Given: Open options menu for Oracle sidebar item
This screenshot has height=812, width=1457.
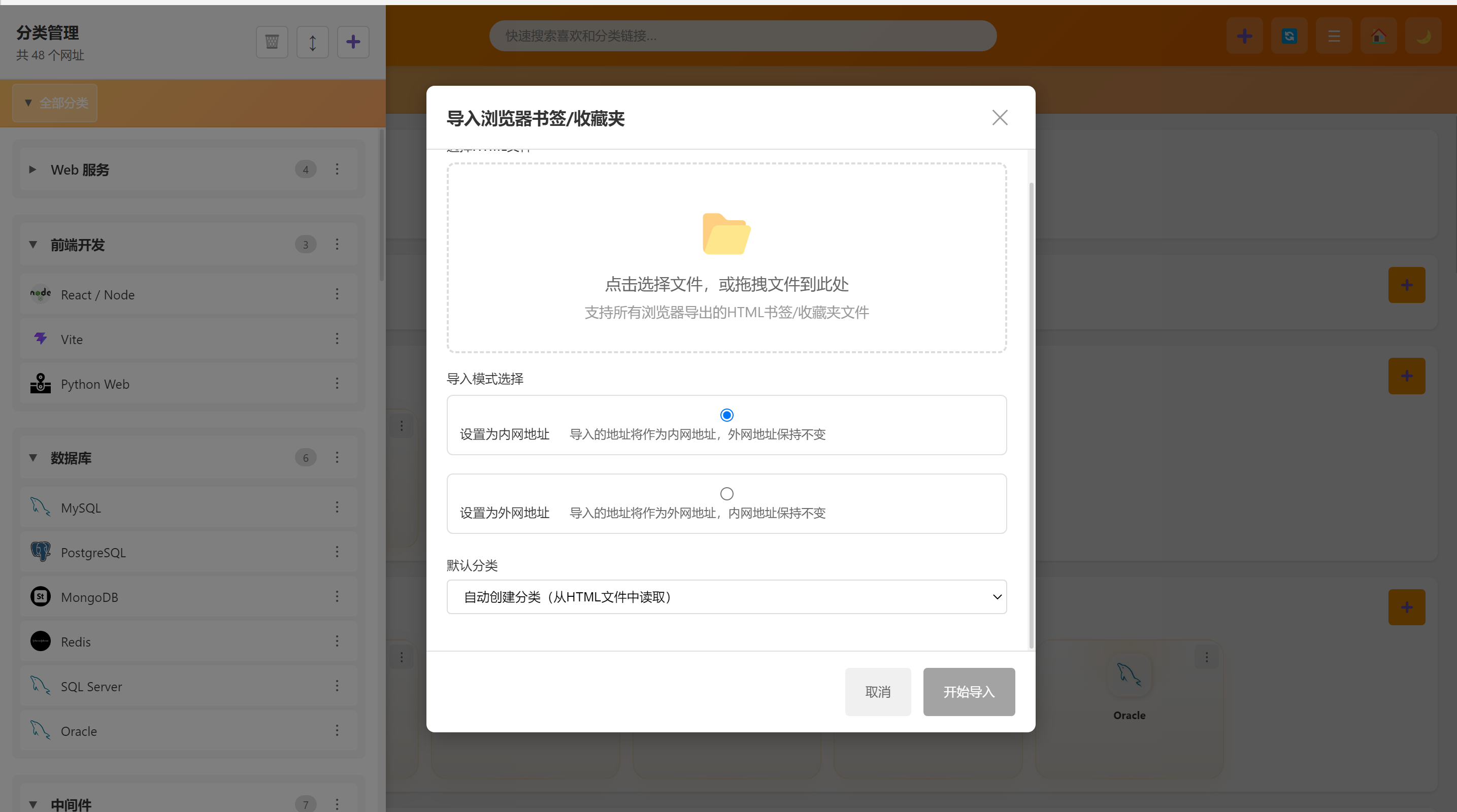Looking at the screenshot, I should (337, 731).
